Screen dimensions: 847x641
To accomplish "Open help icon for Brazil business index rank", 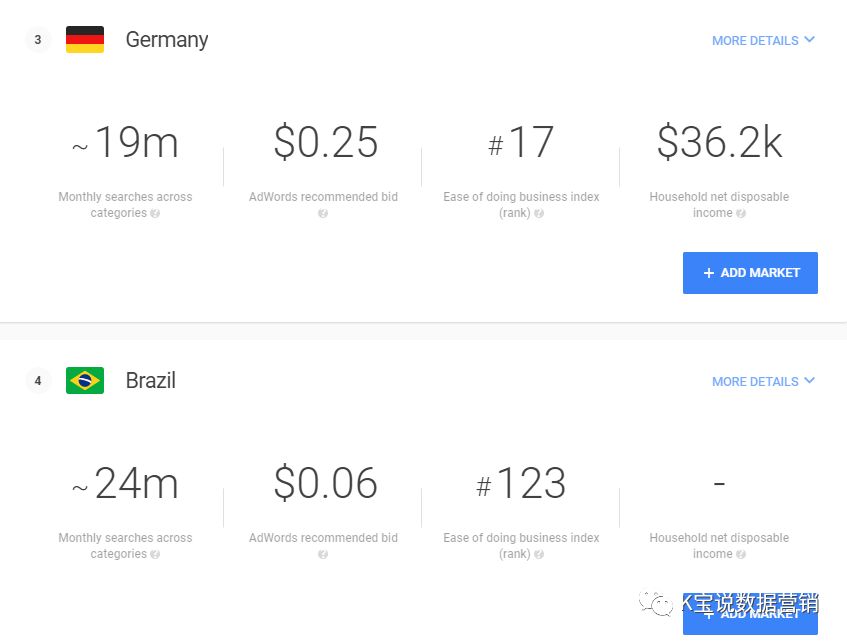I will click(539, 554).
